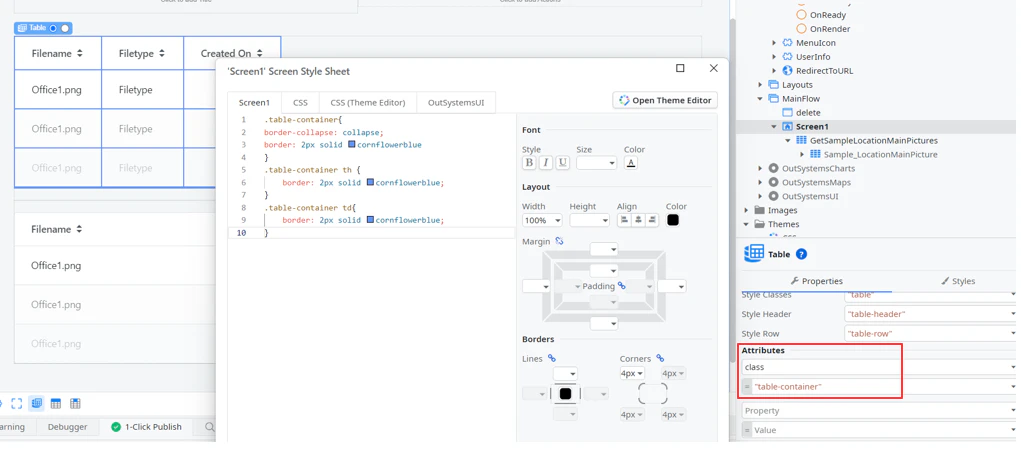Click the black Layout color swatch
The image size is (1021, 460).
tap(673, 220)
